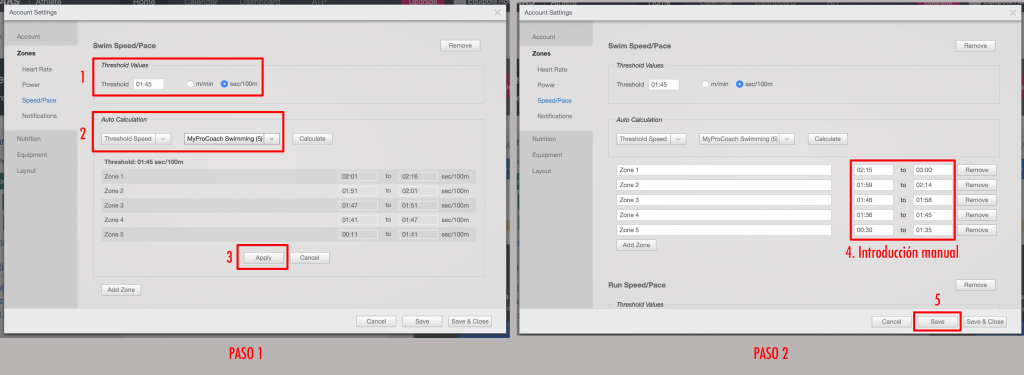Click Add Zone in PASO 1 window
This screenshot has height=375, width=1024.
pyautogui.click(x=121, y=289)
